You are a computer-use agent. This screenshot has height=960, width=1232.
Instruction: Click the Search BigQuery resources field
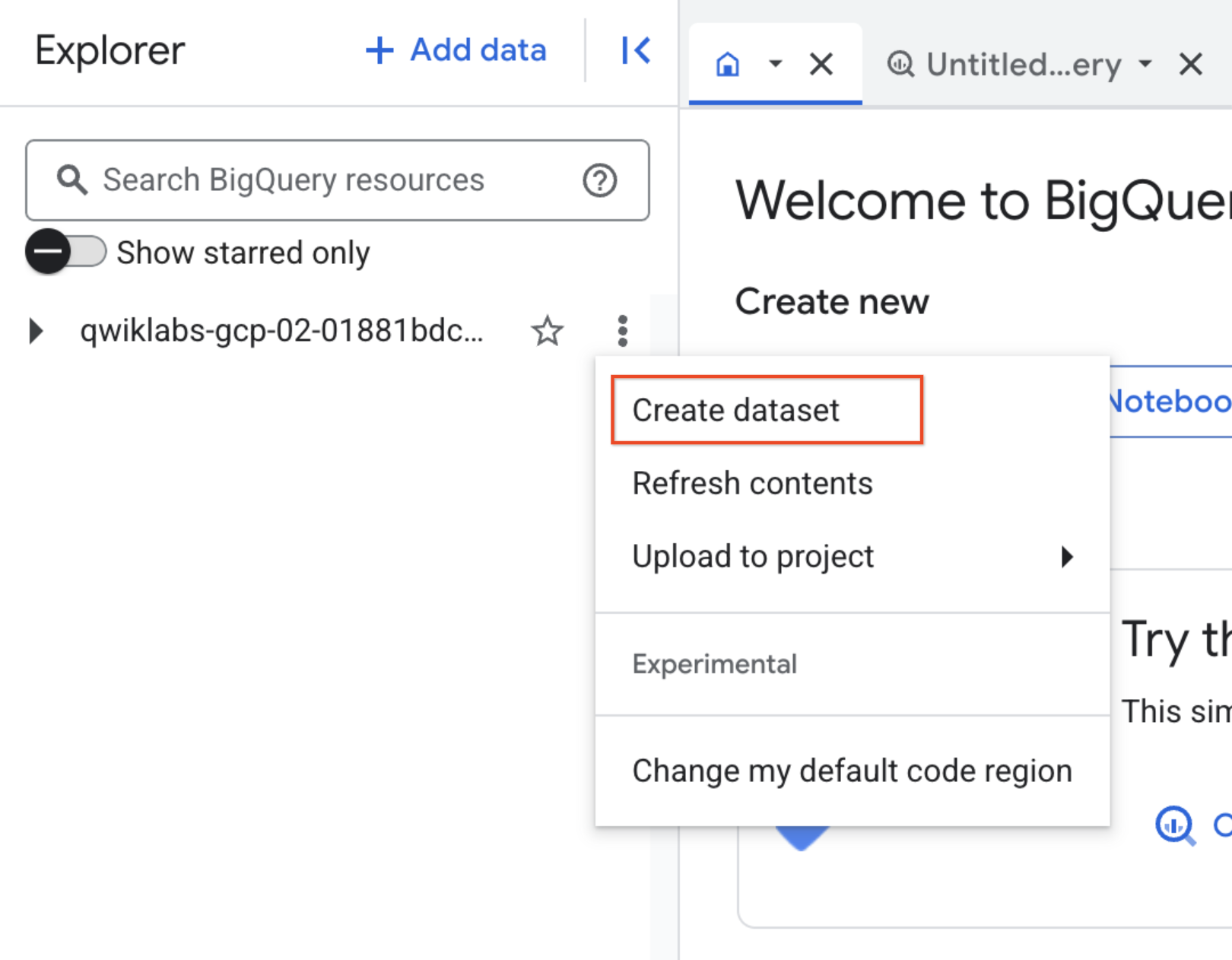point(338,180)
